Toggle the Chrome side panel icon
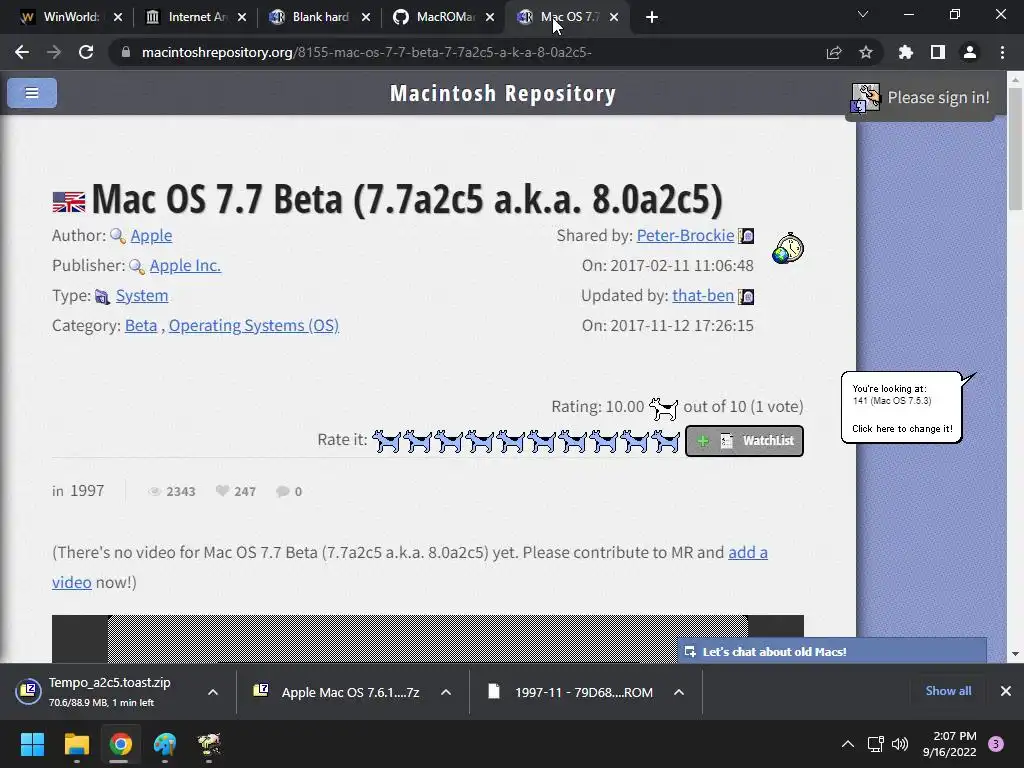The image size is (1024, 768). 938,52
